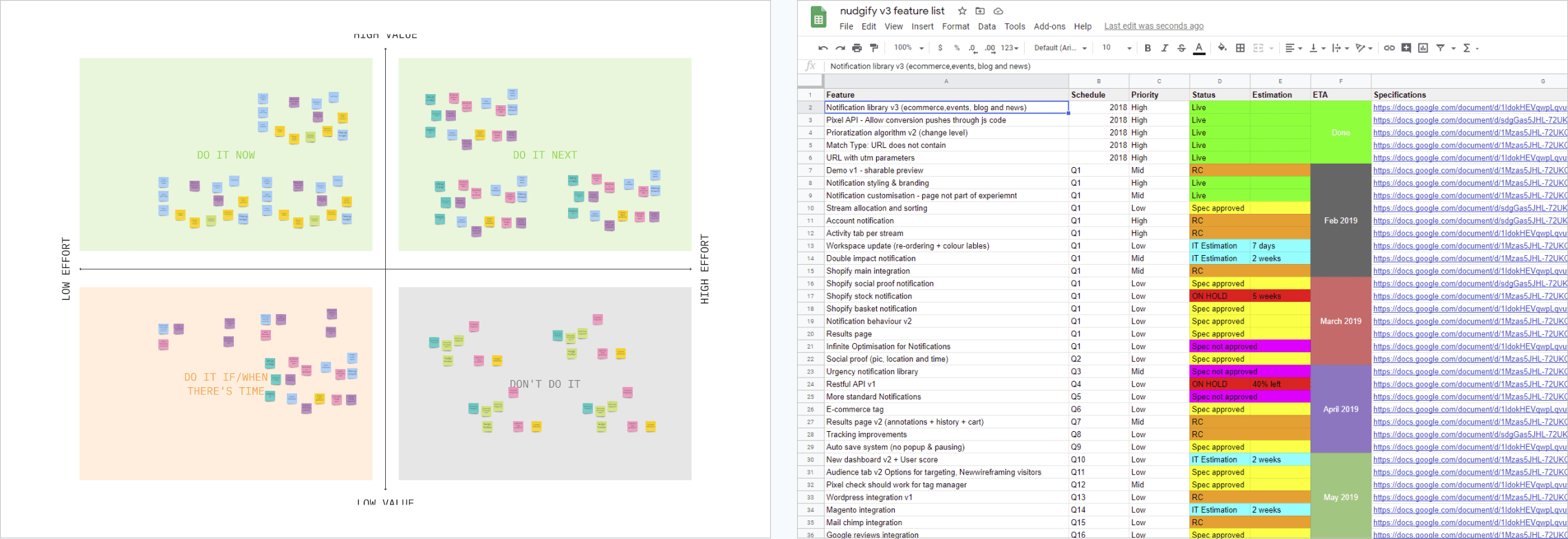Open the font size 10 dropdown
The image size is (1568, 539).
1117,48
